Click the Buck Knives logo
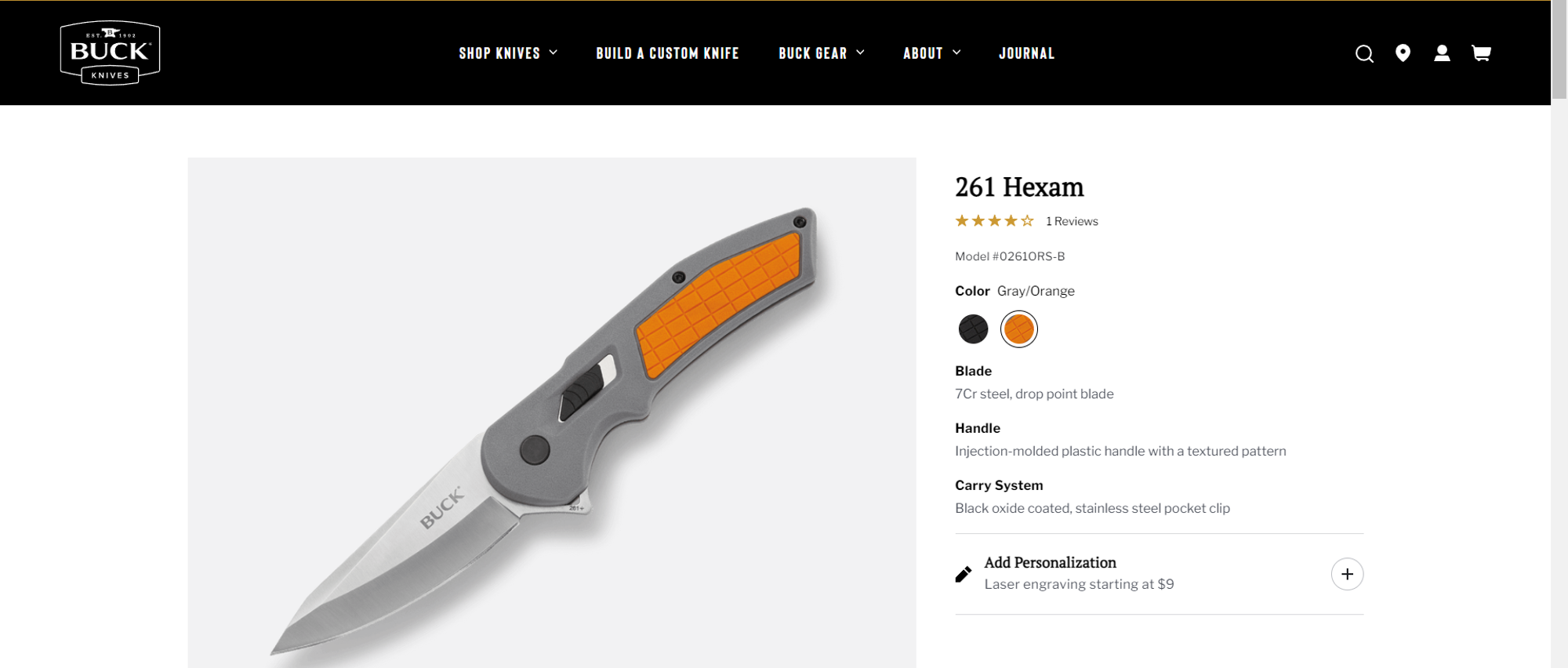The image size is (1568, 668). click(111, 53)
